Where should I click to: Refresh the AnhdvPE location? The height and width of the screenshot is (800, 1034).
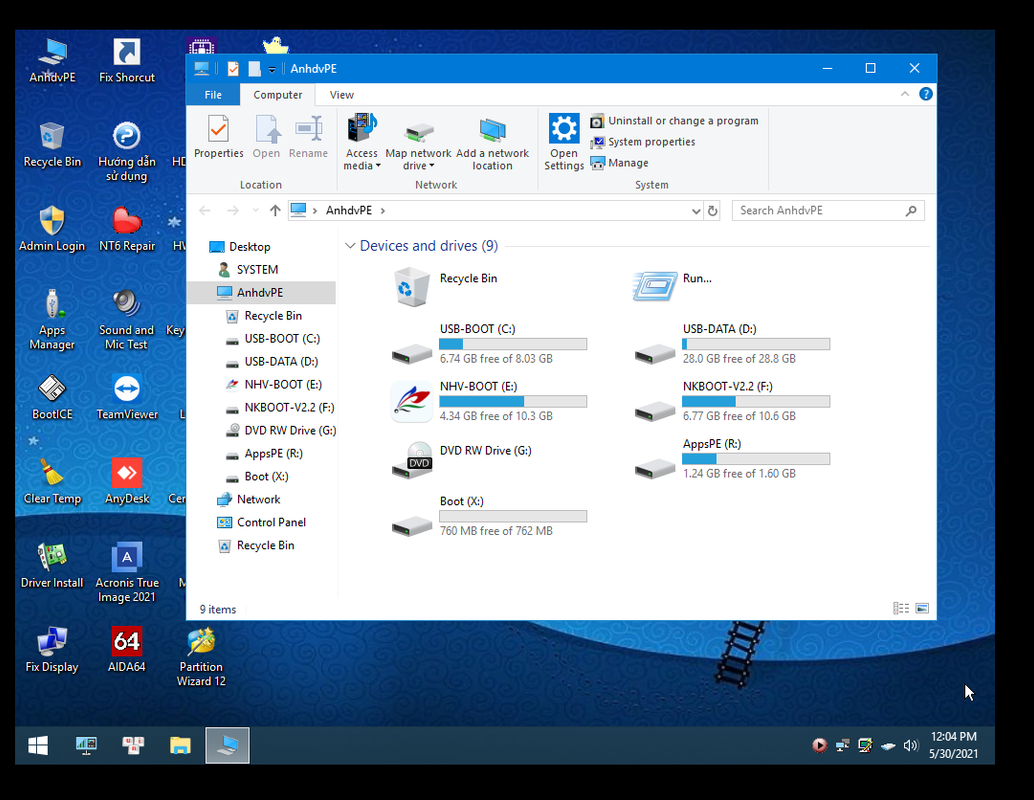pos(712,211)
